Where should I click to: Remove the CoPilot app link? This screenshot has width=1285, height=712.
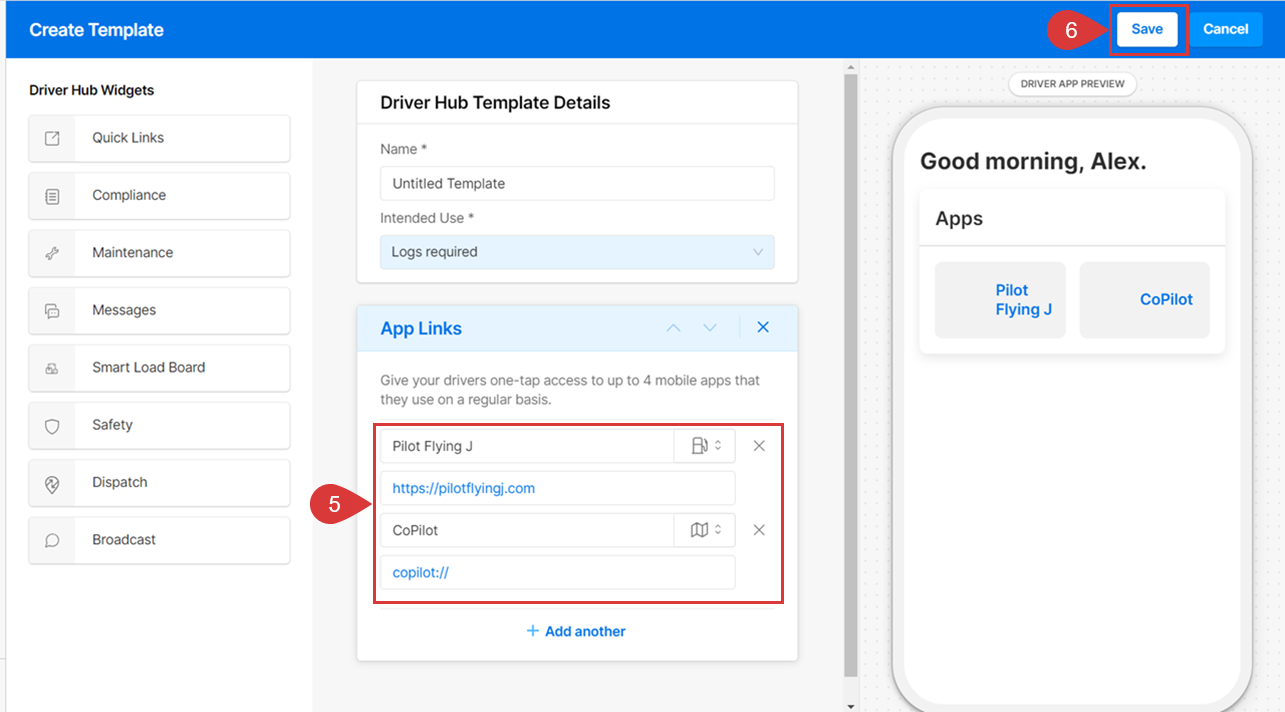pos(759,530)
